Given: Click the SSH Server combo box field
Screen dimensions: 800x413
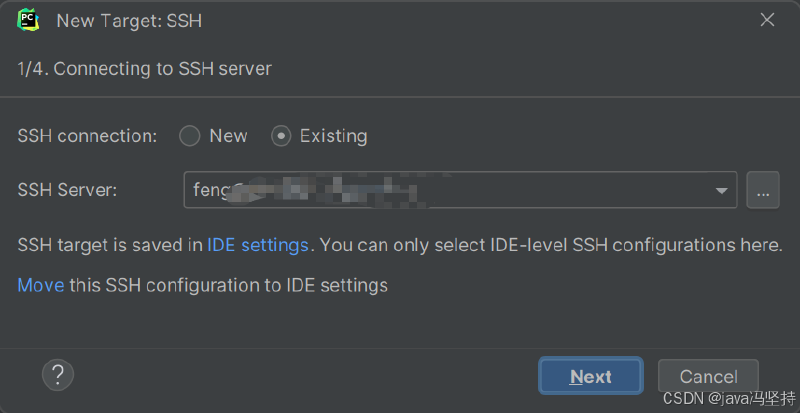Looking at the screenshot, I should (x=460, y=190).
